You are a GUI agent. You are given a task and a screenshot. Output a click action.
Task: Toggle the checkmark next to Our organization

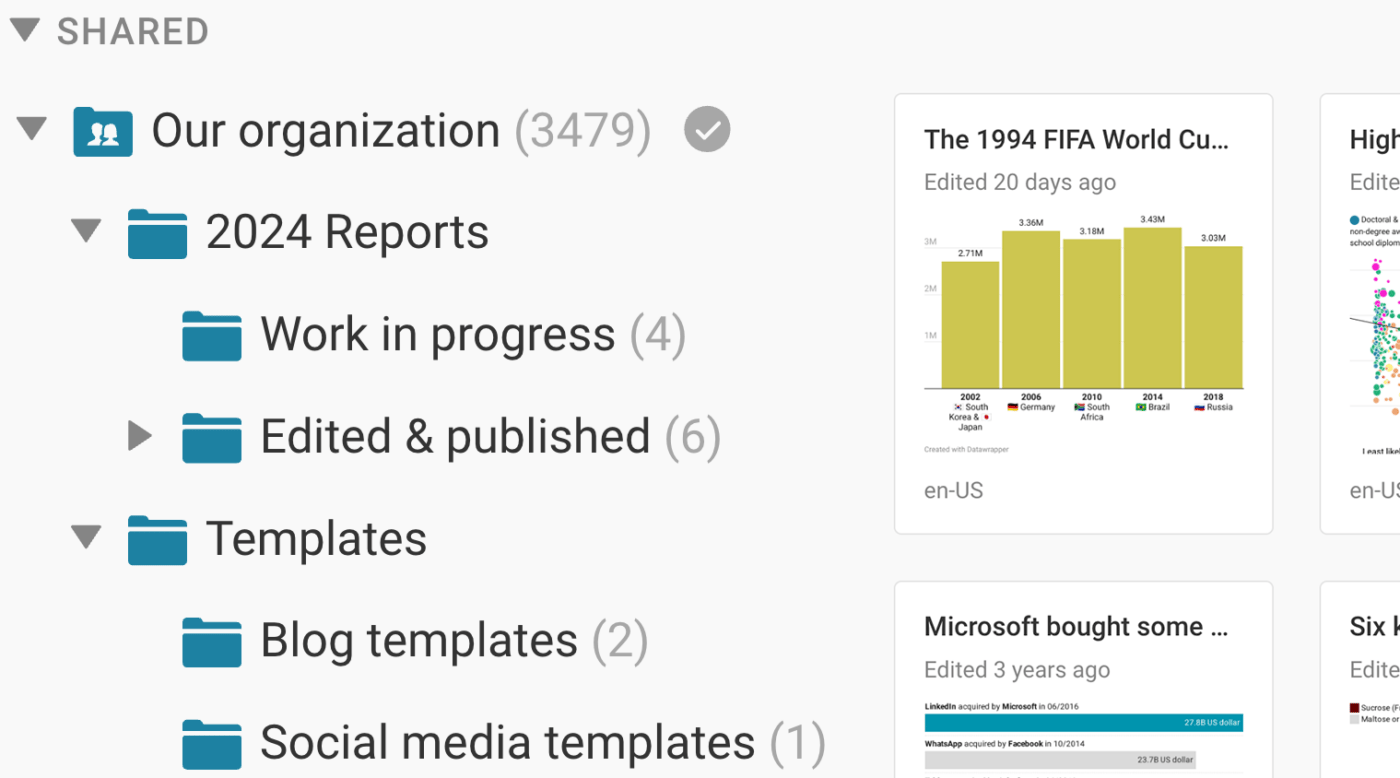pyautogui.click(x=707, y=131)
